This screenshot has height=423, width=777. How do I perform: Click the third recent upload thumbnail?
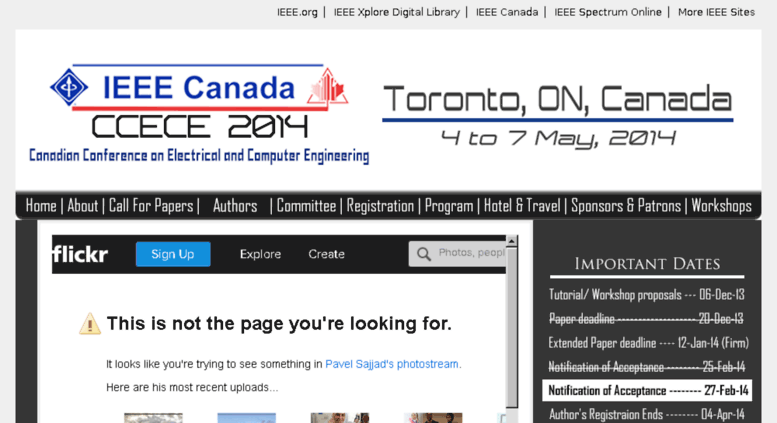click(339, 418)
